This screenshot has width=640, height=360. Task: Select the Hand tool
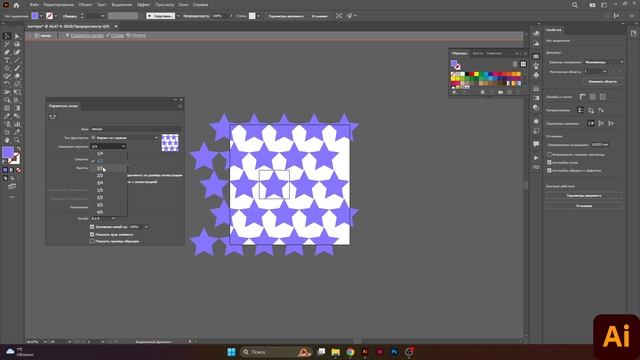pyautogui.click(x=7, y=140)
